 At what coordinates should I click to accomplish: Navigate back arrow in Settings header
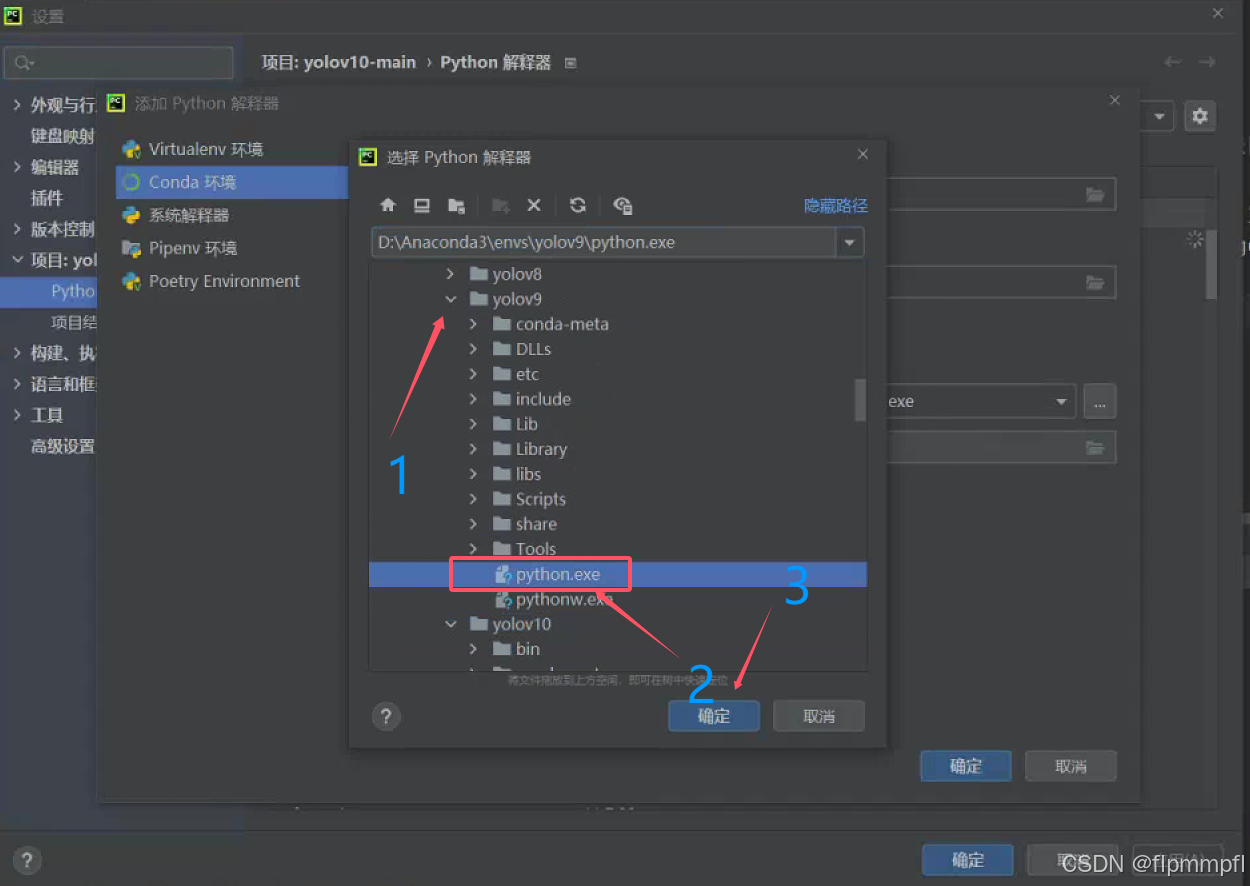(x=1173, y=62)
